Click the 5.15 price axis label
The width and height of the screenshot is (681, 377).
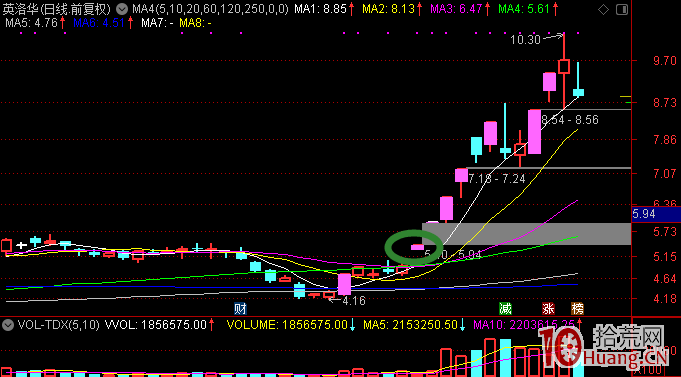665,257
